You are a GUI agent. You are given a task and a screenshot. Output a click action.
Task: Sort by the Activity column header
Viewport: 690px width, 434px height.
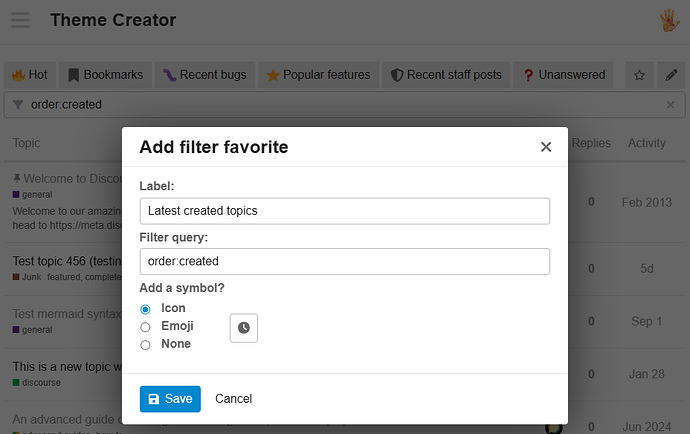[646, 143]
